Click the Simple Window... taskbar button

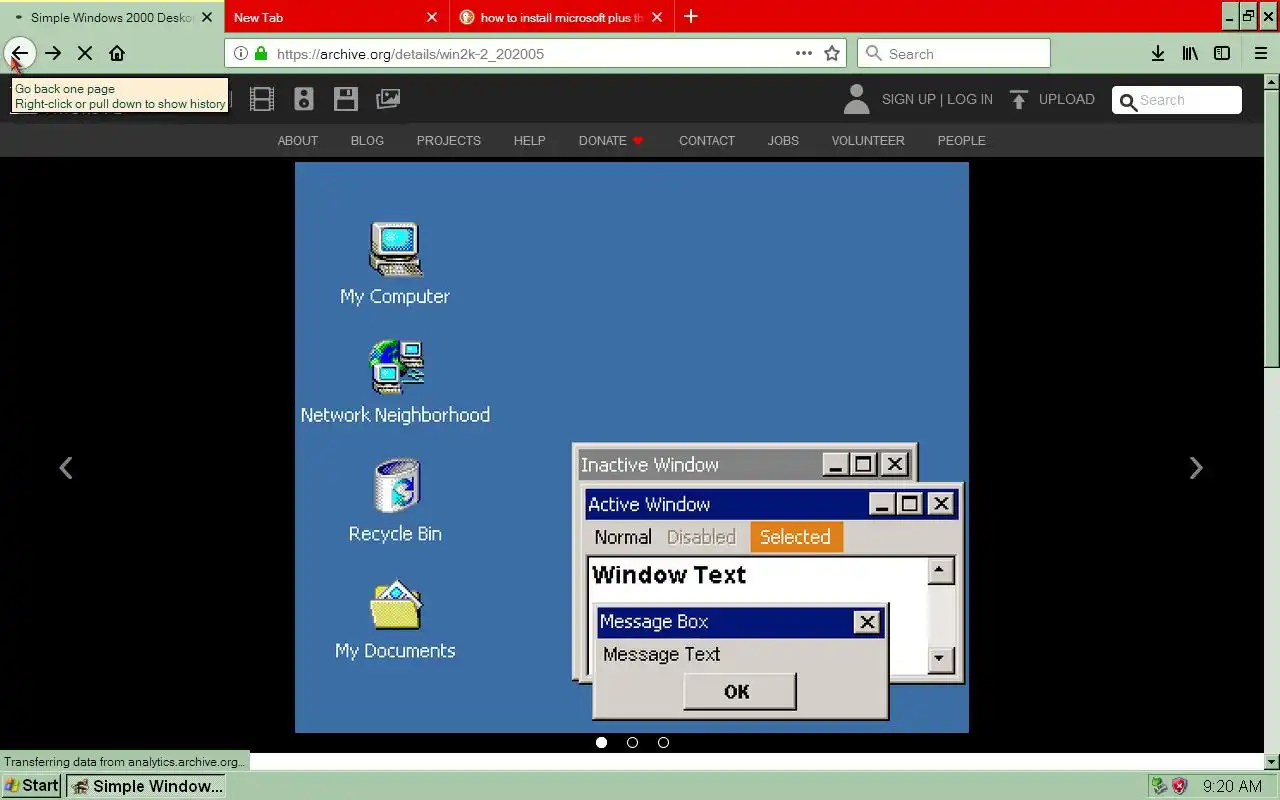(x=146, y=786)
